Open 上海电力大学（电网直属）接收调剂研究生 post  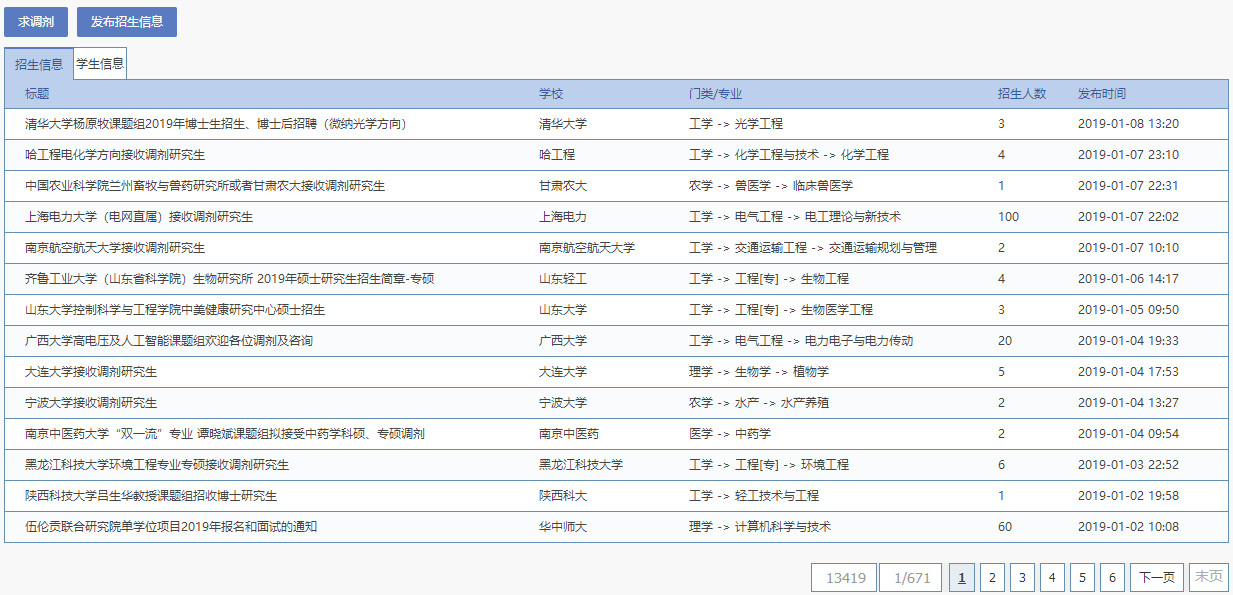point(139,217)
